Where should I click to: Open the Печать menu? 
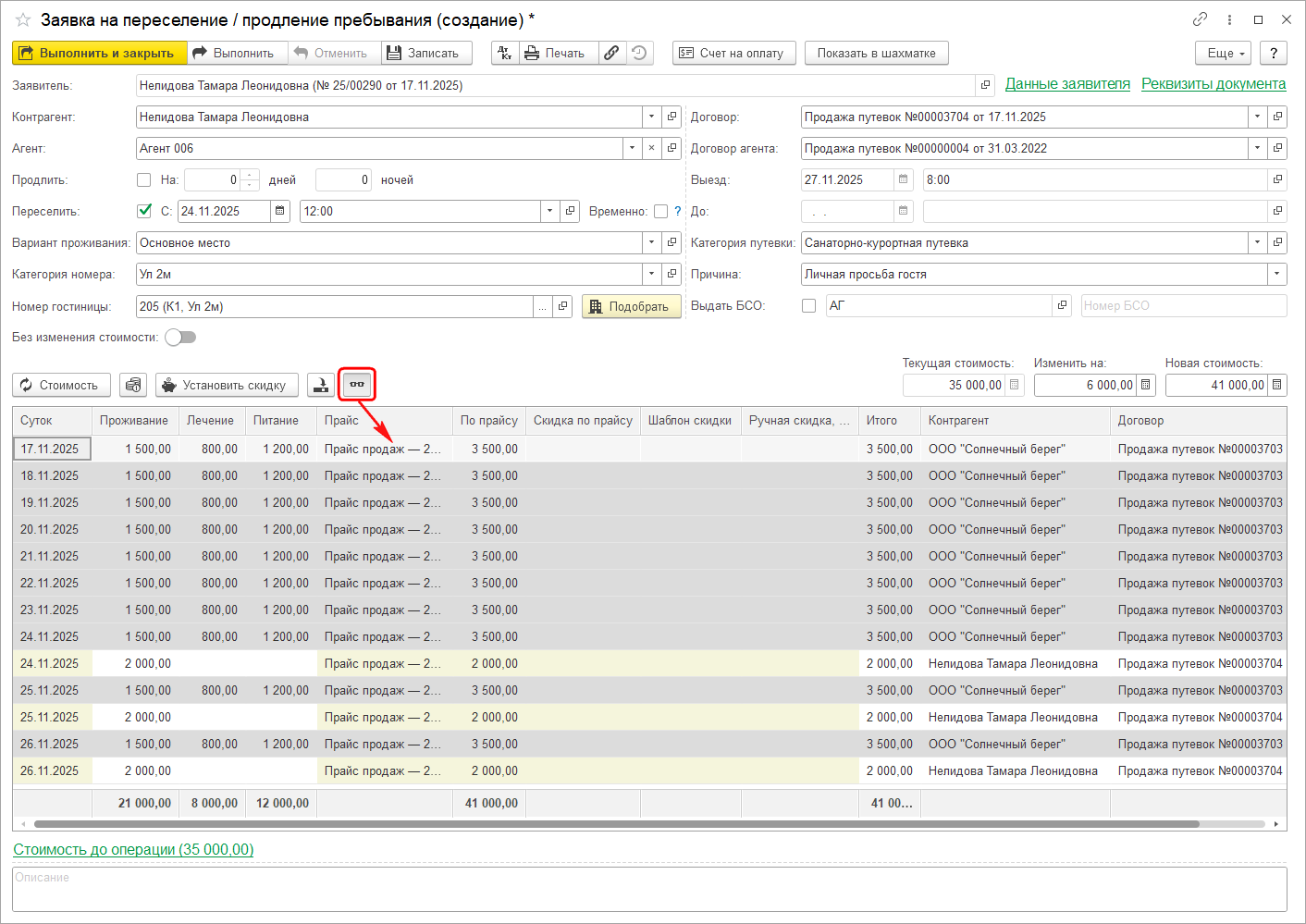555,54
